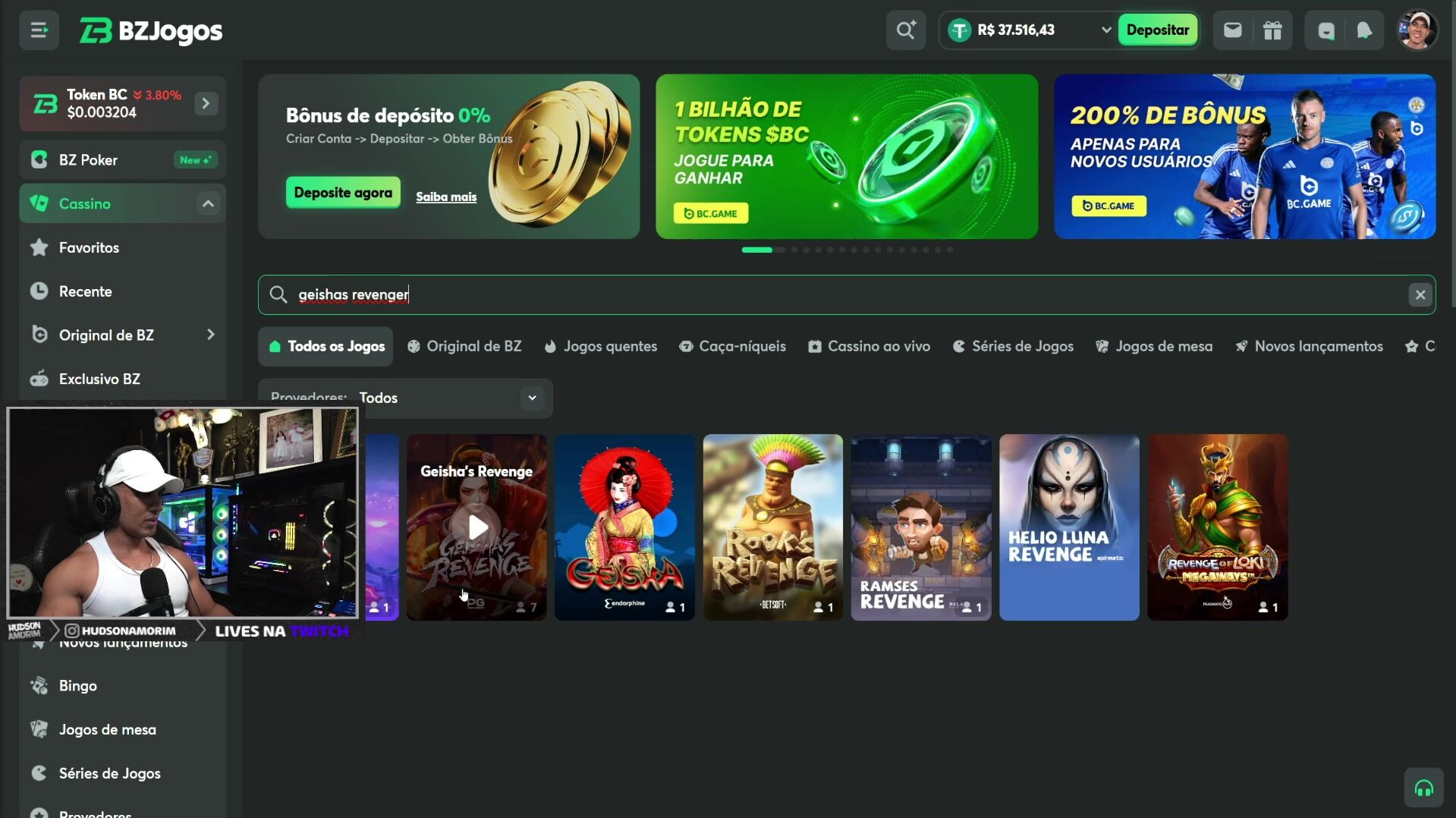Follow the Saiba mais link

click(446, 197)
